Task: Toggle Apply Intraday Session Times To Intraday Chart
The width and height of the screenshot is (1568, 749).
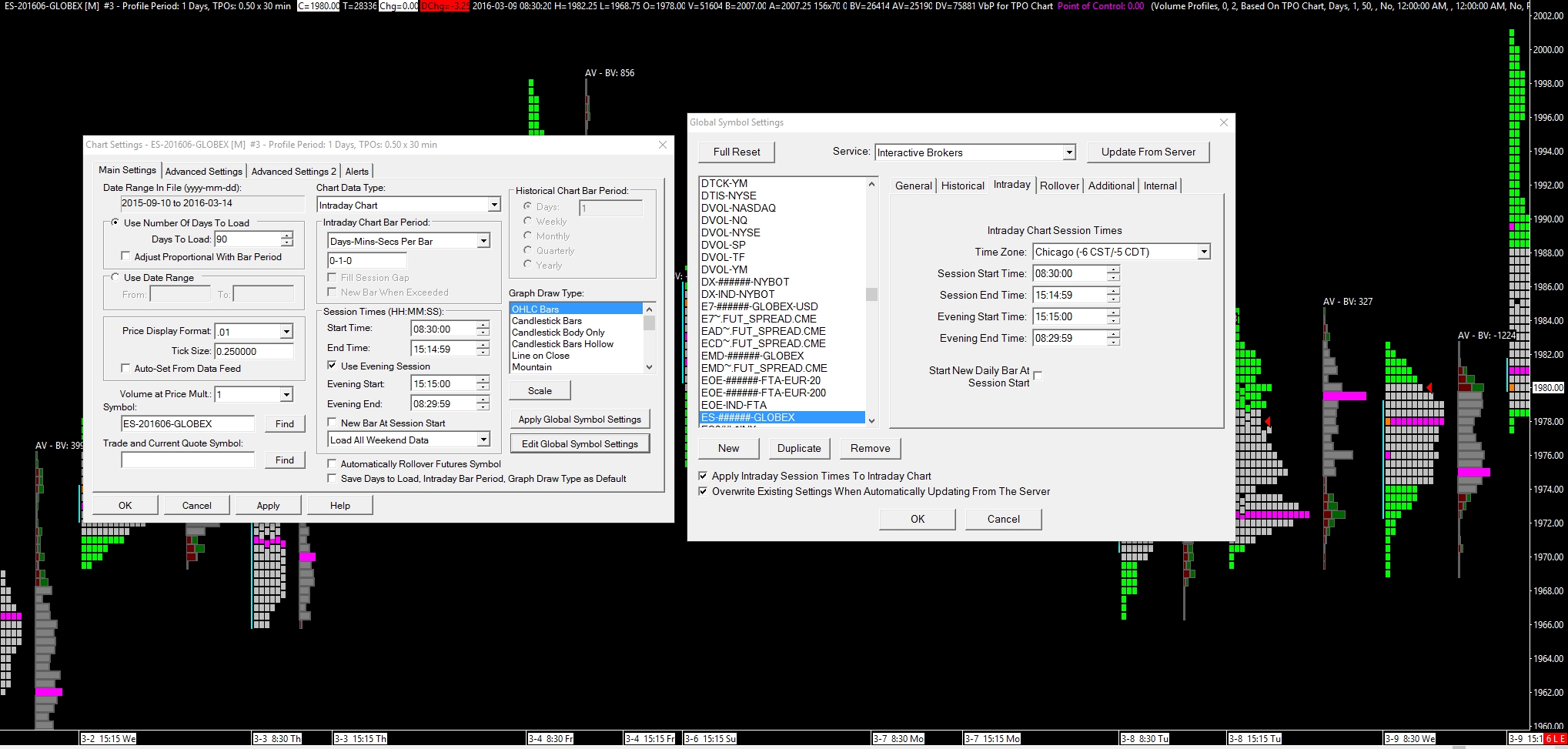Action: click(703, 476)
